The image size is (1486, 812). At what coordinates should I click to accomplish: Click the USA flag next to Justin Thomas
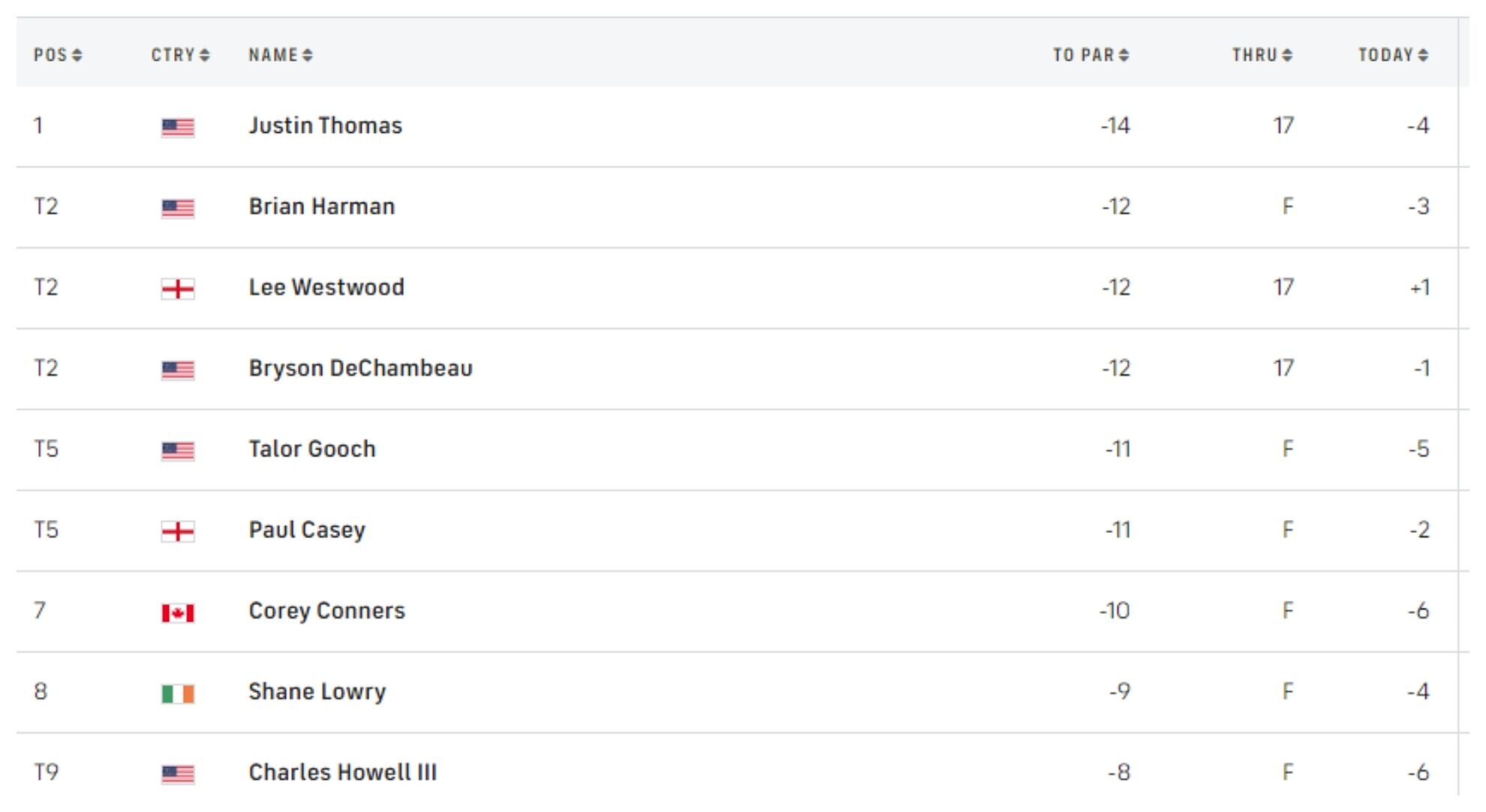[x=178, y=128]
